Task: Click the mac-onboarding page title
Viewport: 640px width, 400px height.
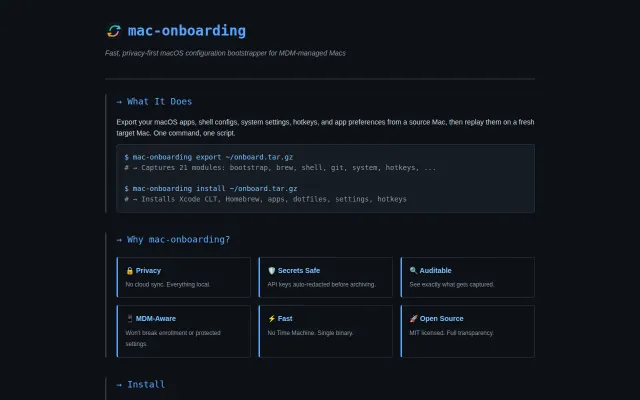Action: (x=187, y=31)
